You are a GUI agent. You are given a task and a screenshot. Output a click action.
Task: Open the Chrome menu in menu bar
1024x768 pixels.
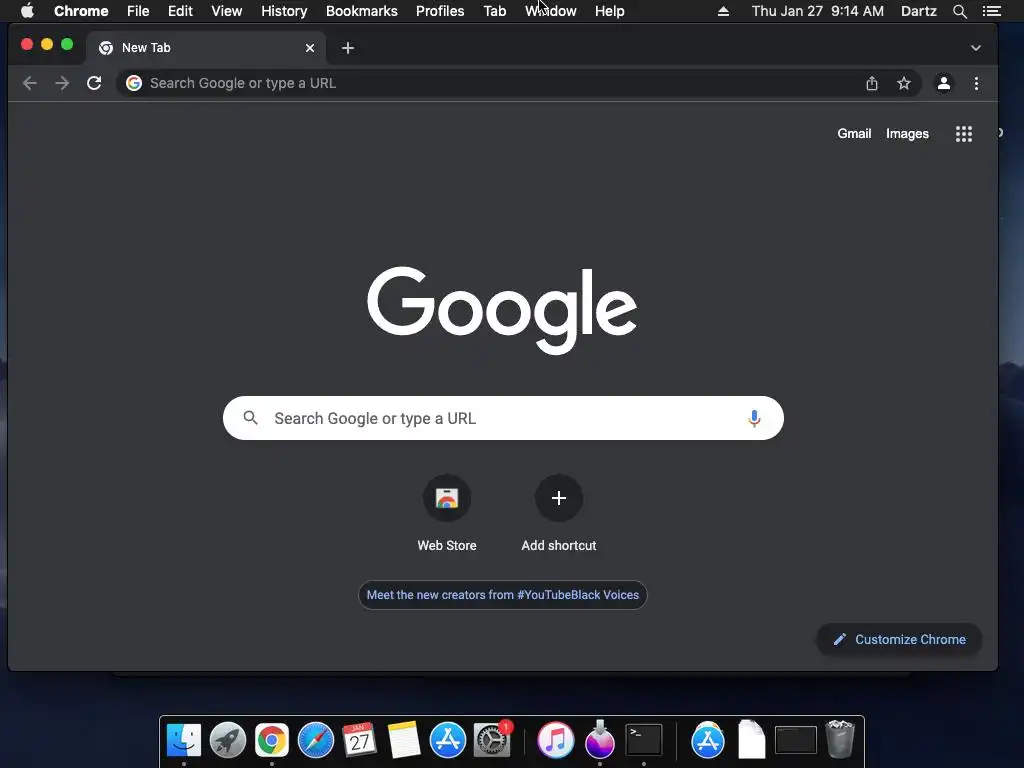click(x=81, y=11)
